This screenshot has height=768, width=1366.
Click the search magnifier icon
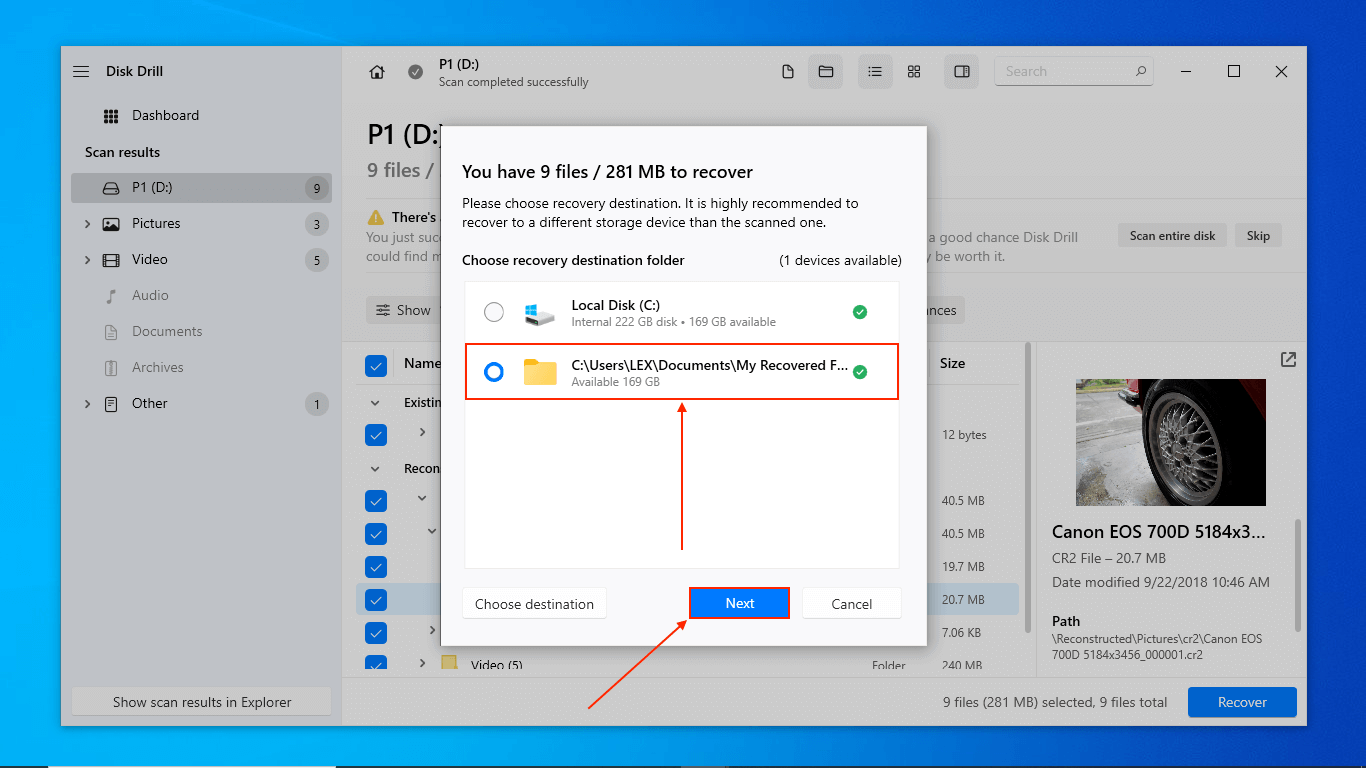coord(1141,72)
